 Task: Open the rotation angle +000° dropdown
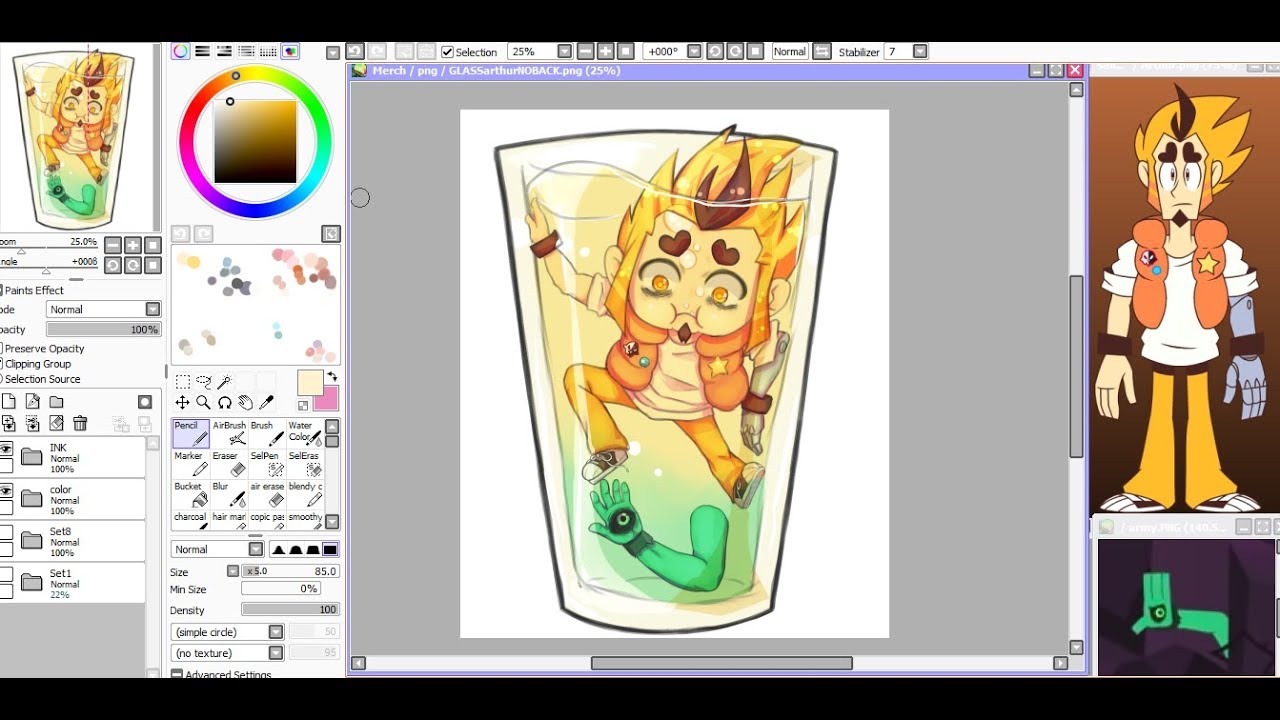pos(694,51)
